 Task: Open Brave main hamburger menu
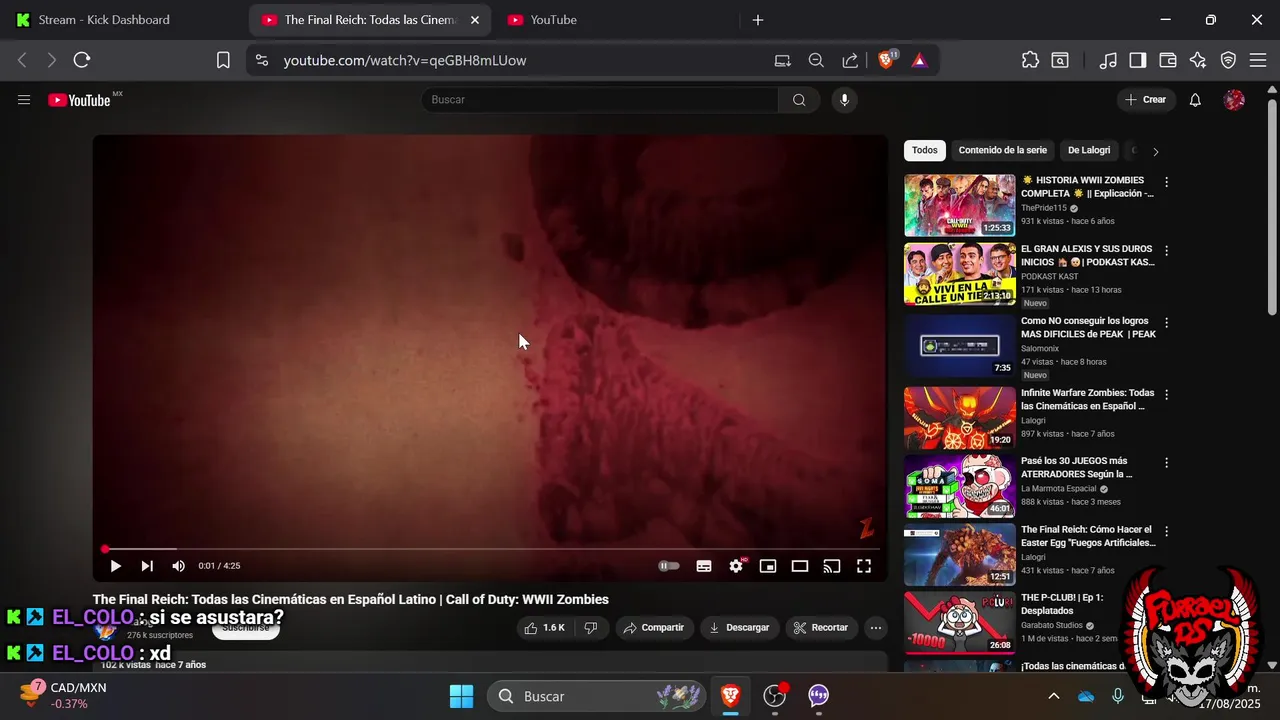[x=1259, y=60]
